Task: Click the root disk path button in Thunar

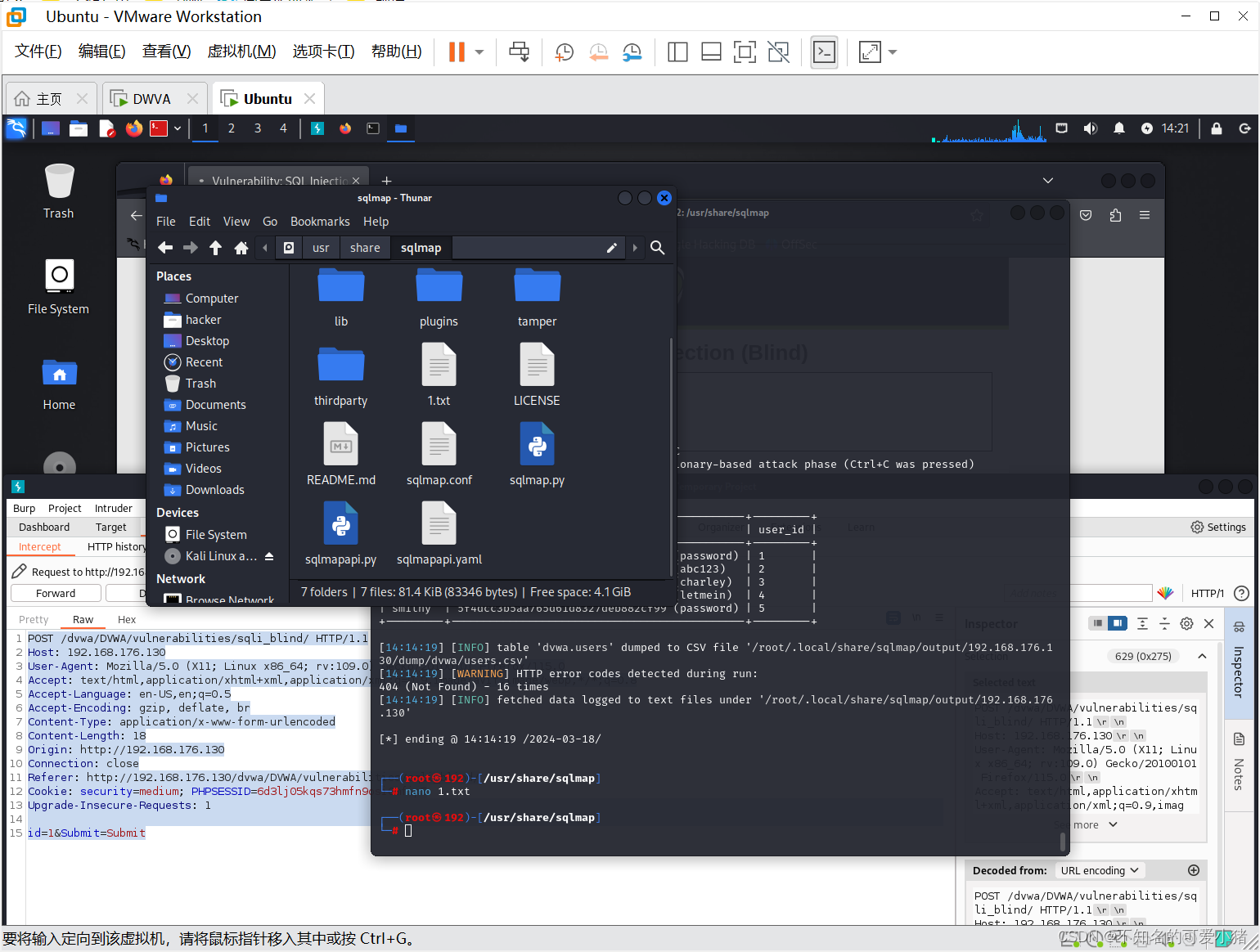Action: click(x=289, y=248)
